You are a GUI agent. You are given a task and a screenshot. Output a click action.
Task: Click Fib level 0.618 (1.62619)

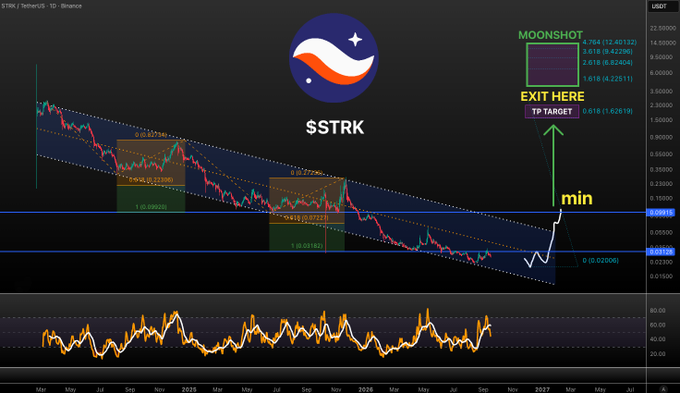coord(607,111)
